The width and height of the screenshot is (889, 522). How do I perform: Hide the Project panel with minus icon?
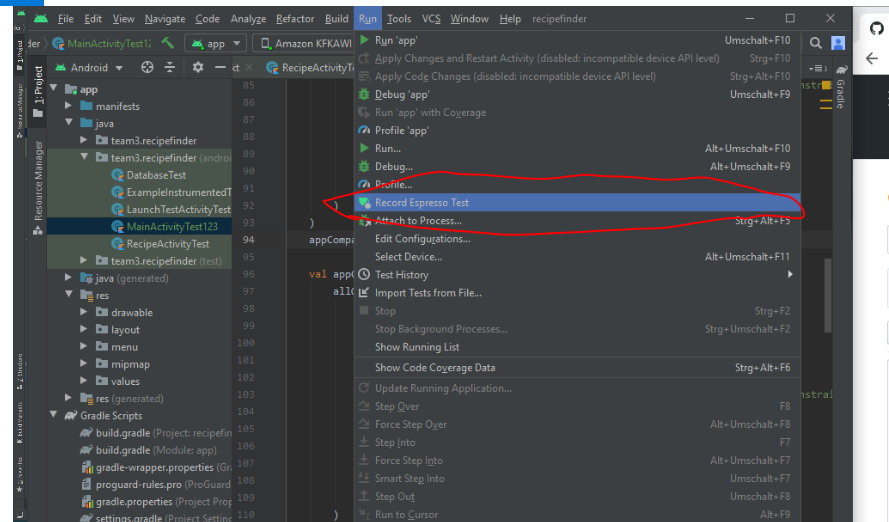tap(220, 67)
